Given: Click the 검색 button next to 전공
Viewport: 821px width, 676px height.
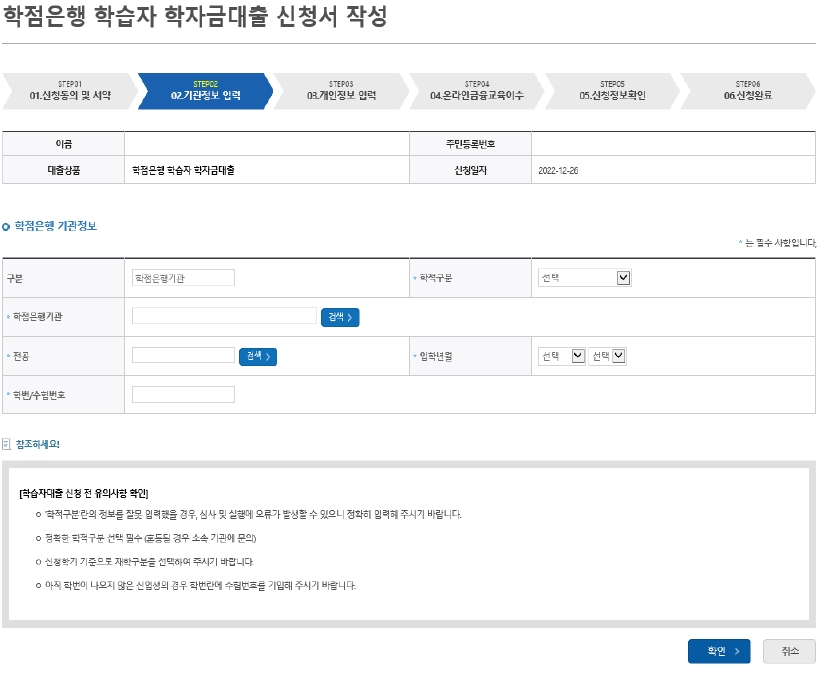Looking at the screenshot, I should tap(258, 355).
